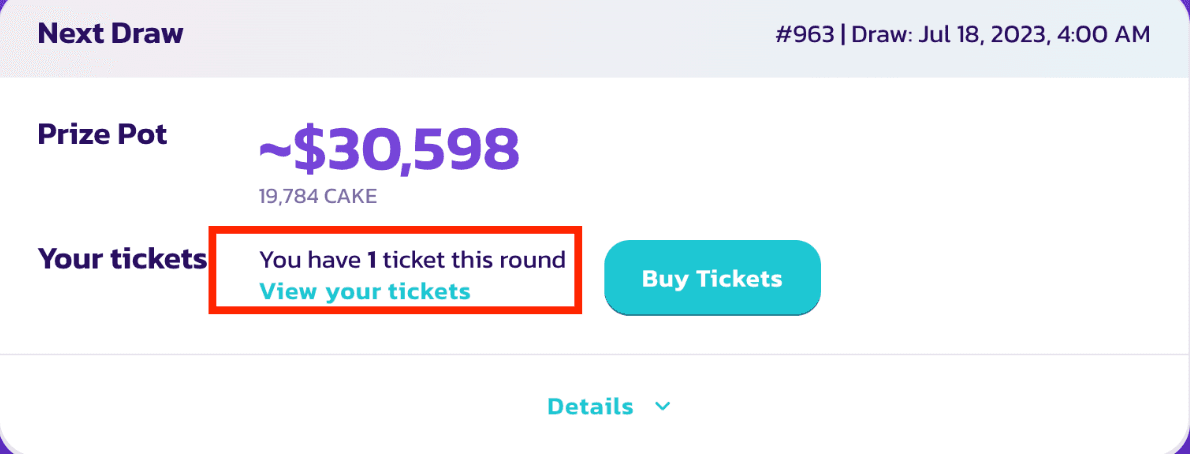This screenshot has height=454, width=1192.
Task: Click the ~$30,598 prize amount
Action: point(390,150)
